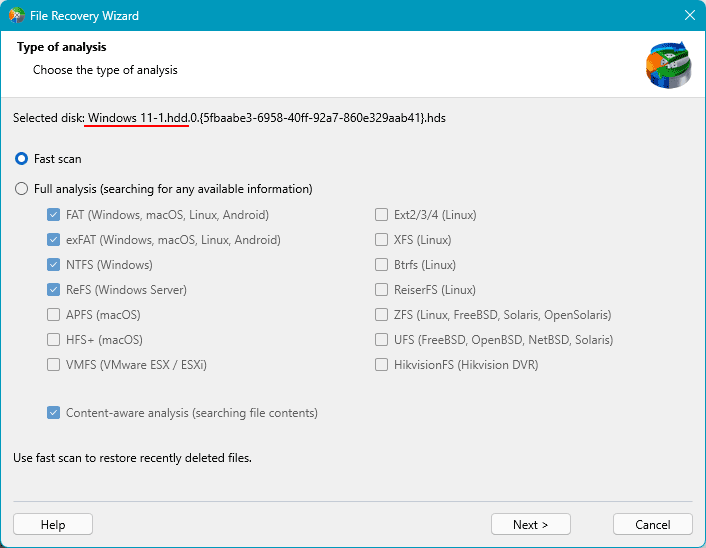Cancel the File Recovery Wizard
Screen dimensions: 706x548
click(x=653, y=524)
